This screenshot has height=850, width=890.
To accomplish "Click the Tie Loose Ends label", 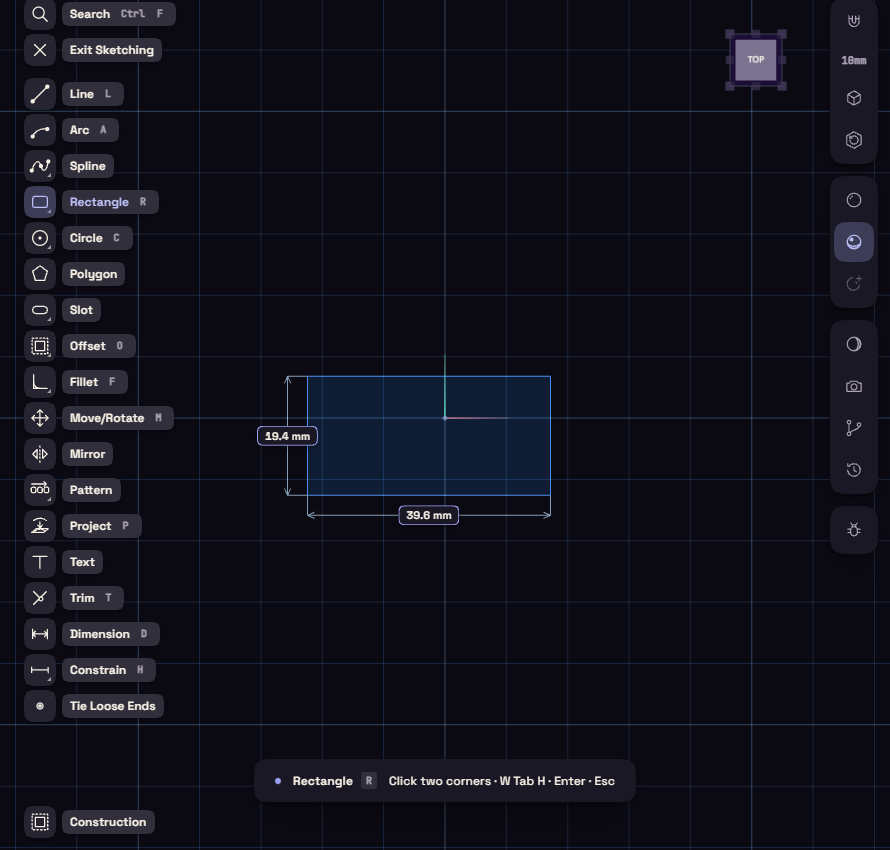I will (x=112, y=706).
